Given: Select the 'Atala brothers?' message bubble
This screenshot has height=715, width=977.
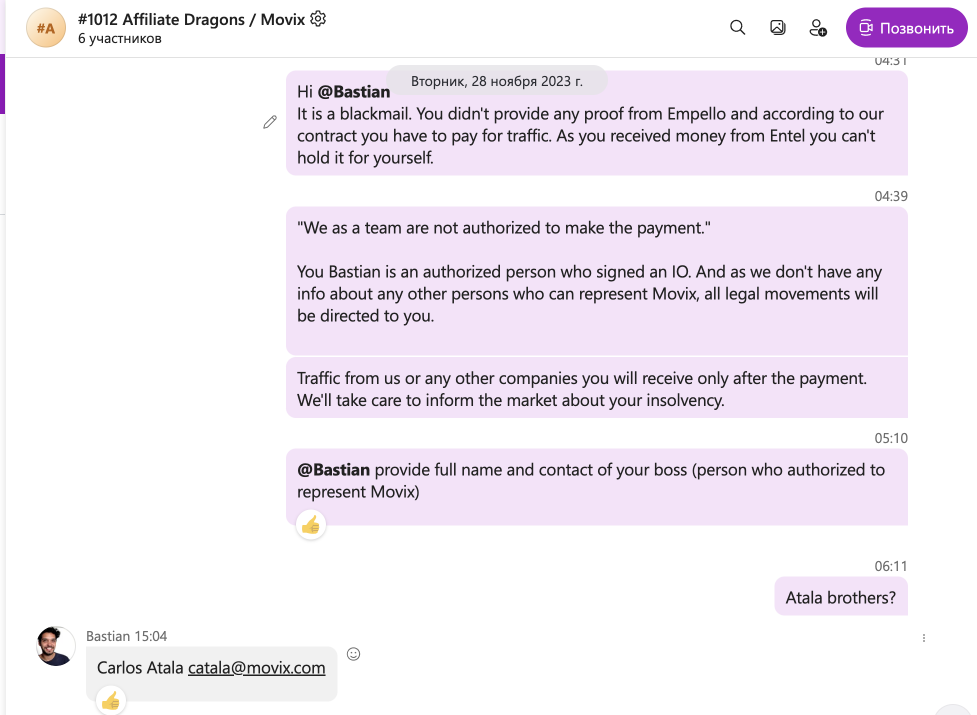Looking at the screenshot, I should [x=841, y=597].
